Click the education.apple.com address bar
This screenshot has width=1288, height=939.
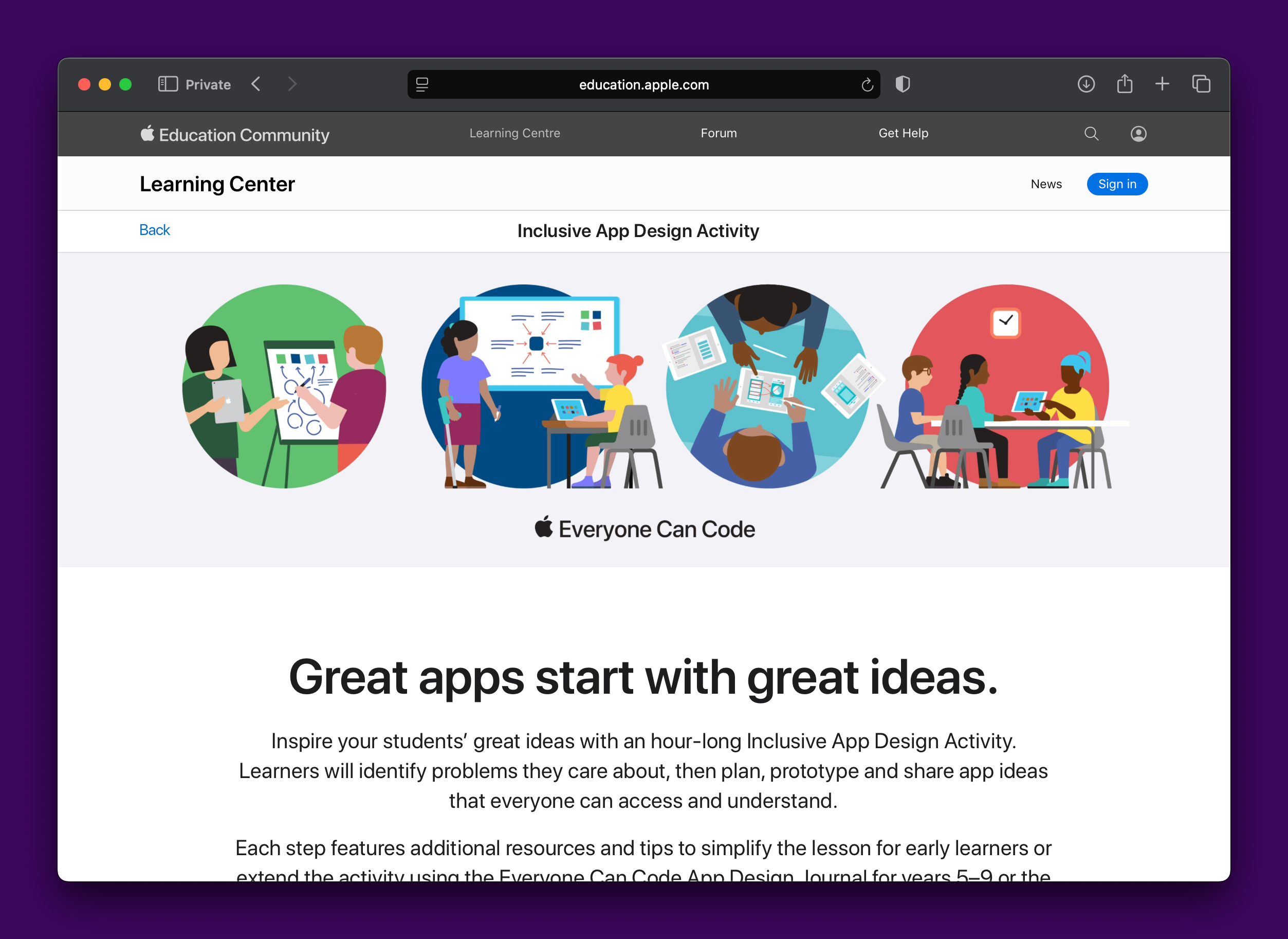[x=642, y=84]
